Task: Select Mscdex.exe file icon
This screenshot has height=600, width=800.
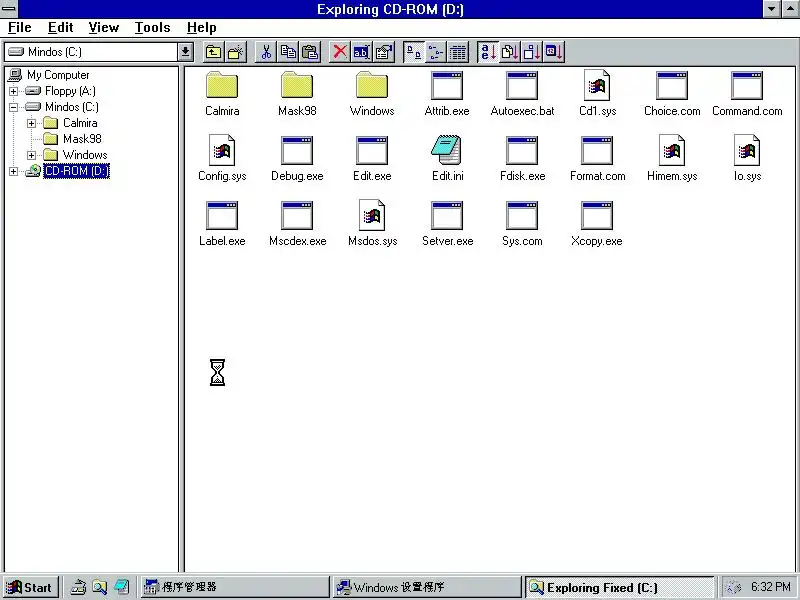Action: point(297,223)
